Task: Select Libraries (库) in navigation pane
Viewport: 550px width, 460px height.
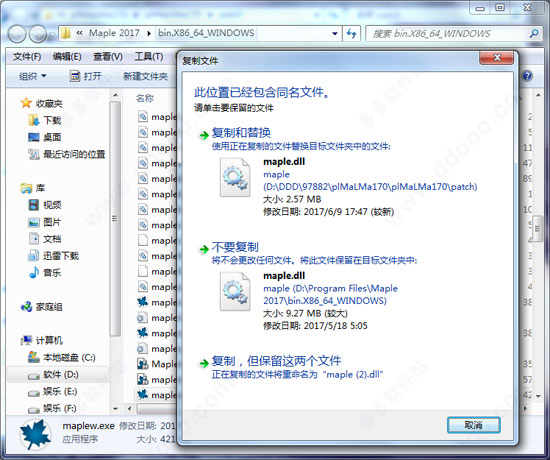Action: (x=33, y=188)
